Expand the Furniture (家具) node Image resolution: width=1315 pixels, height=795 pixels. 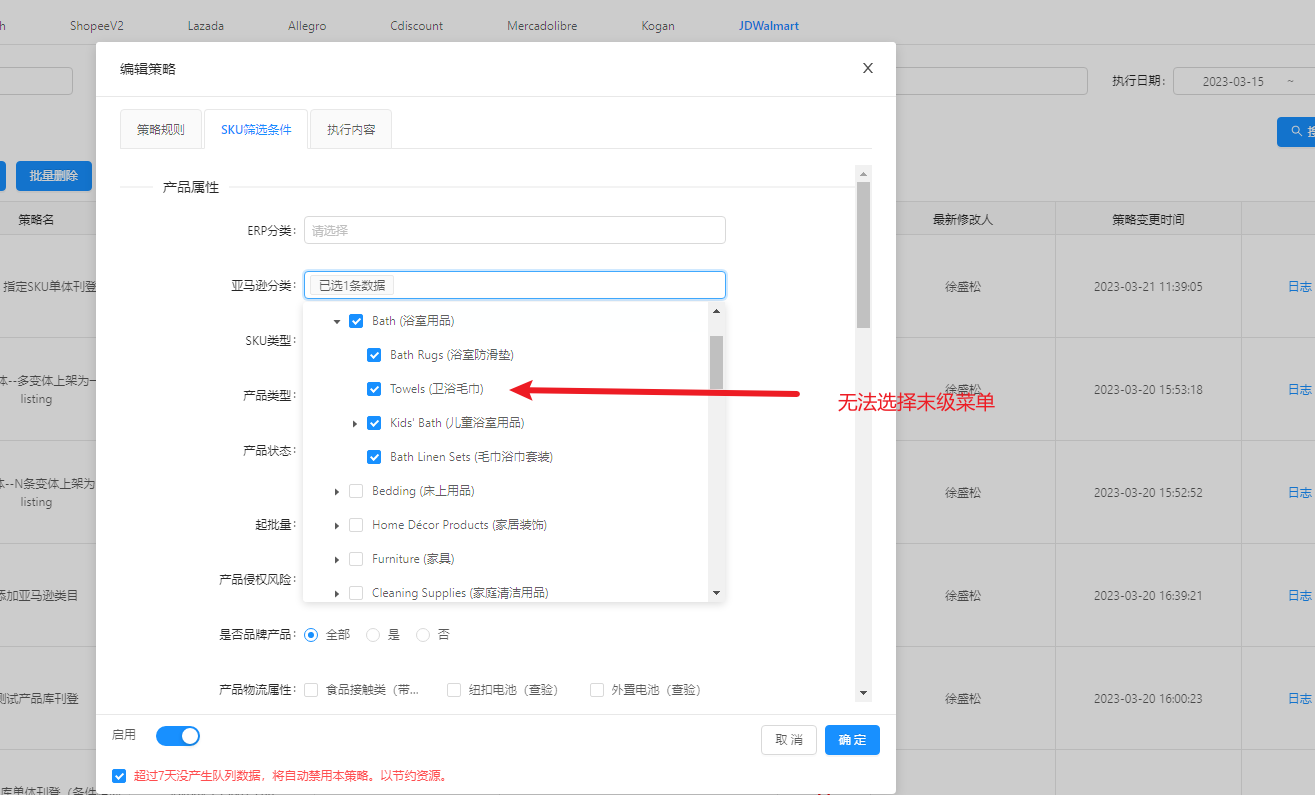(337, 559)
